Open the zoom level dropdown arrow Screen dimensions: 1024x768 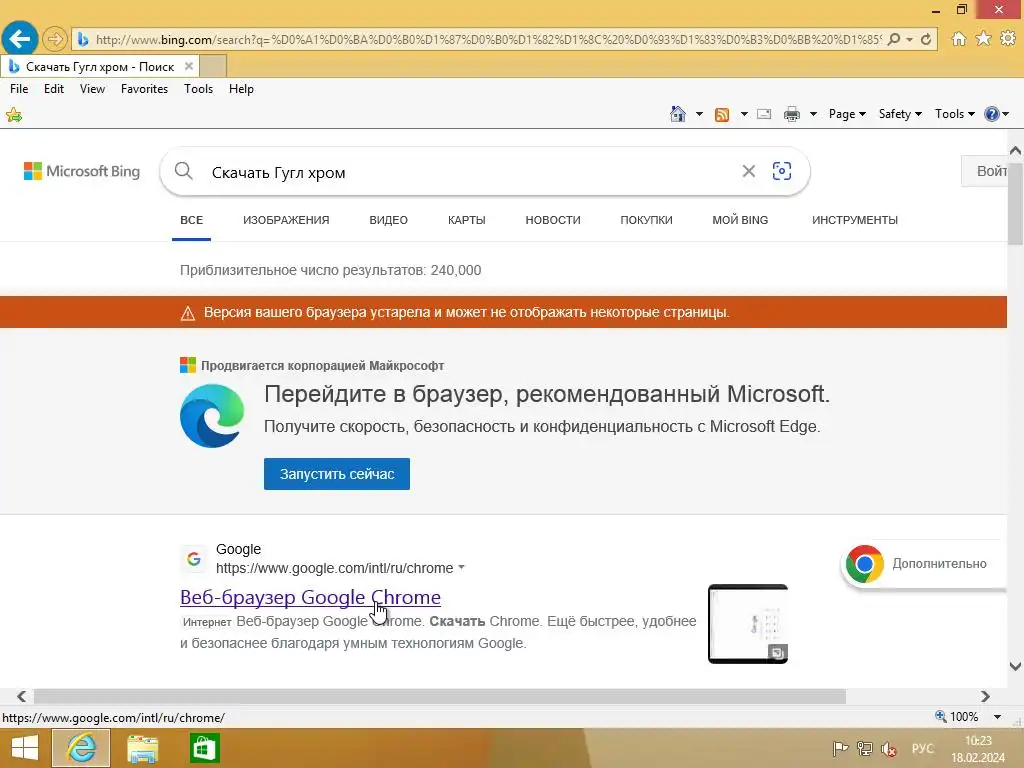point(997,717)
